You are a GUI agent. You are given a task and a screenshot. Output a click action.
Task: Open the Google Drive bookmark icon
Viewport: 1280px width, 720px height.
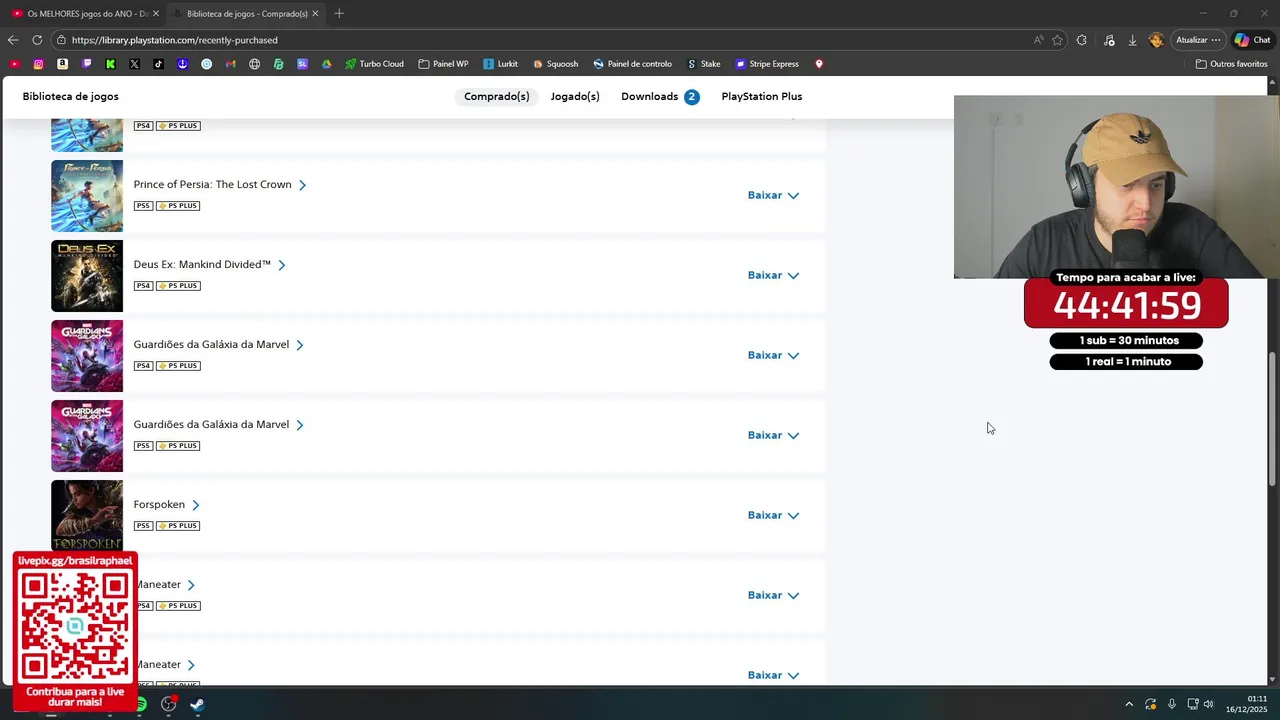pos(326,64)
